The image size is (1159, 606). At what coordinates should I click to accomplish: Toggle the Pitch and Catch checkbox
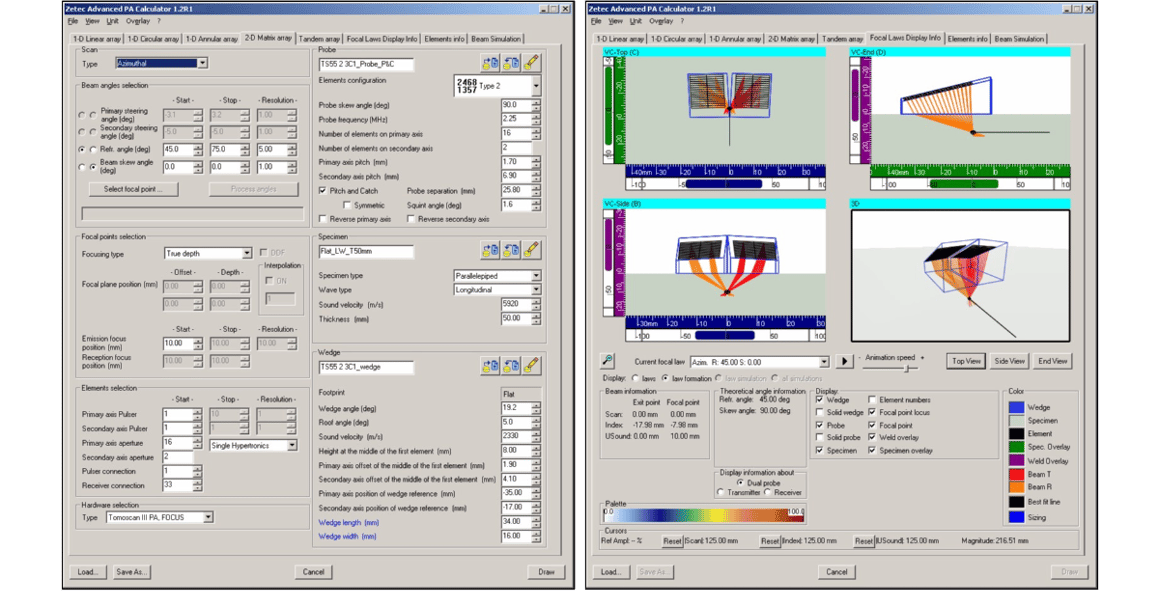[323, 191]
